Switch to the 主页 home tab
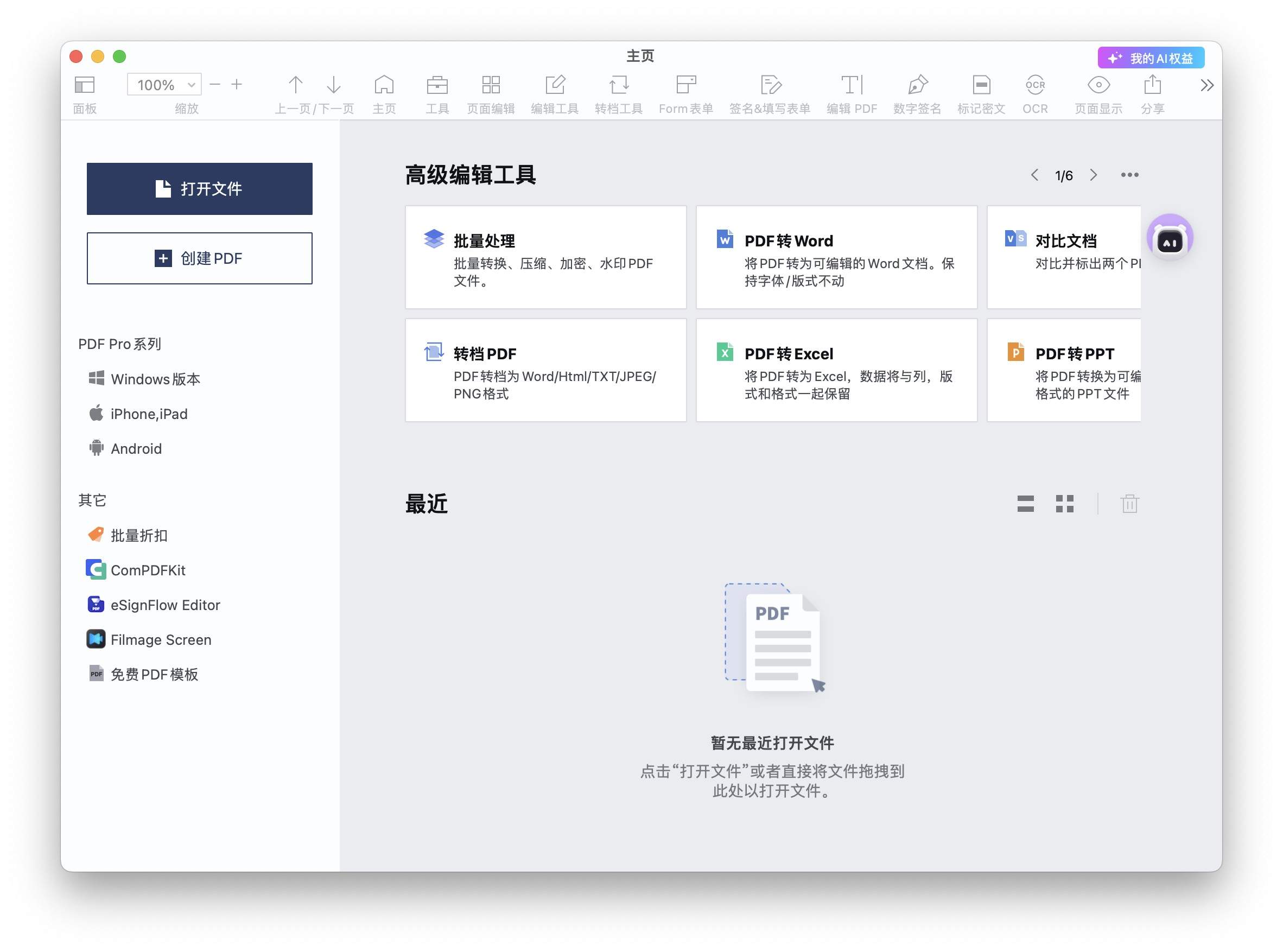1283x952 pixels. [384, 92]
